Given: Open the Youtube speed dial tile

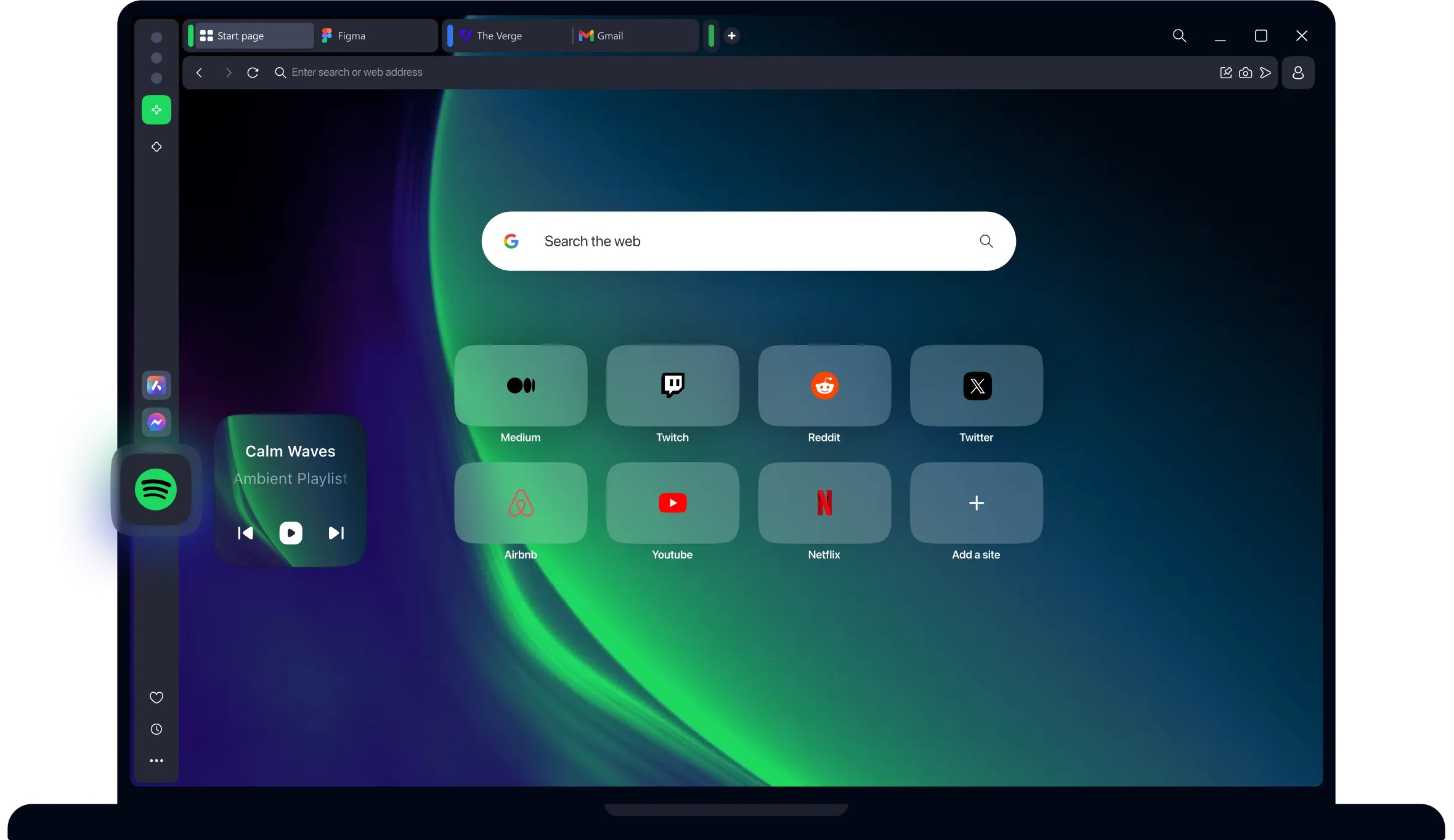Looking at the screenshot, I should coord(672,503).
